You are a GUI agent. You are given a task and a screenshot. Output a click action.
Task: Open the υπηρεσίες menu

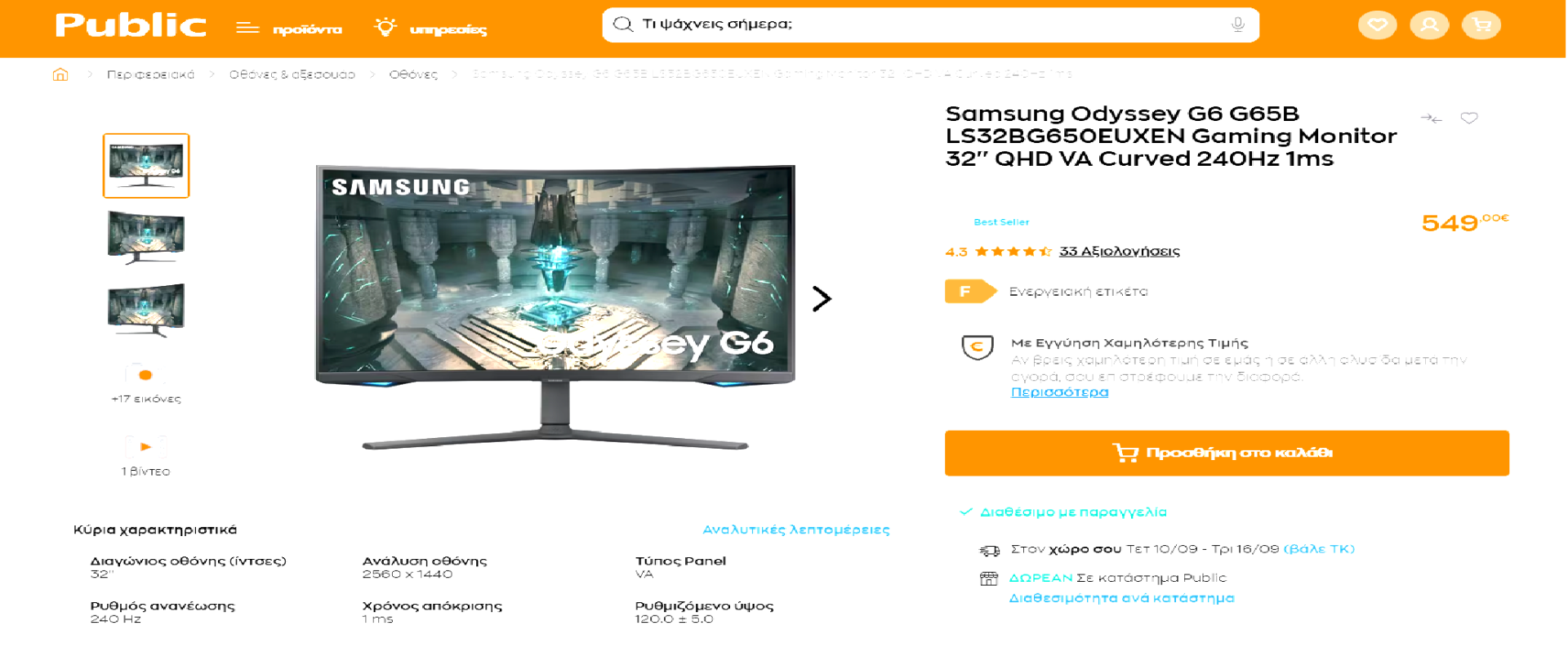pos(430,29)
